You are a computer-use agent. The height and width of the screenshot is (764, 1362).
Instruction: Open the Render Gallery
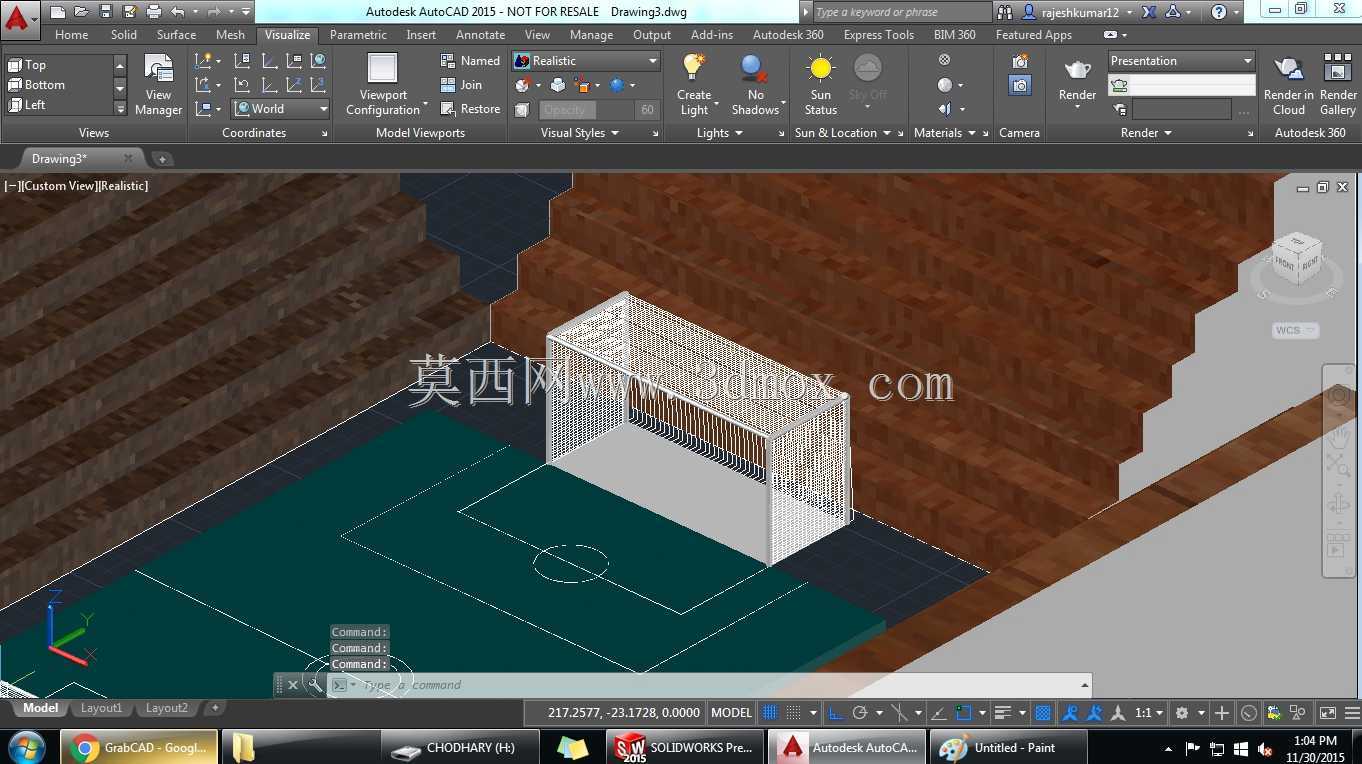1338,86
